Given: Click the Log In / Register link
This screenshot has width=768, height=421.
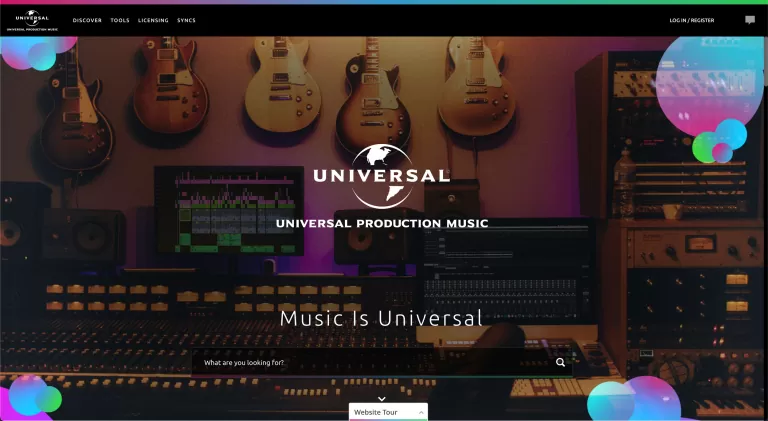Looking at the screenshot, I should tap(692, 20).
